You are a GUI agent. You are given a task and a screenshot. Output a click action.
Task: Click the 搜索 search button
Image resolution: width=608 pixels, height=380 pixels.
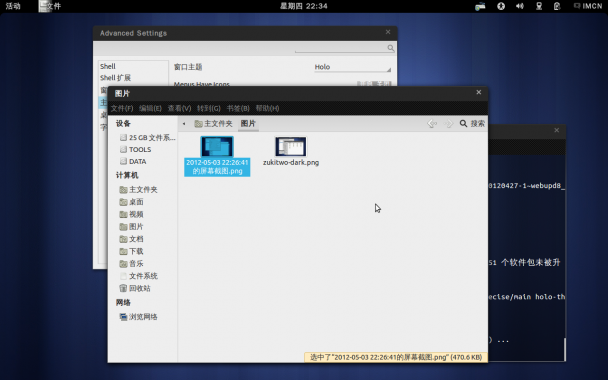472,124
